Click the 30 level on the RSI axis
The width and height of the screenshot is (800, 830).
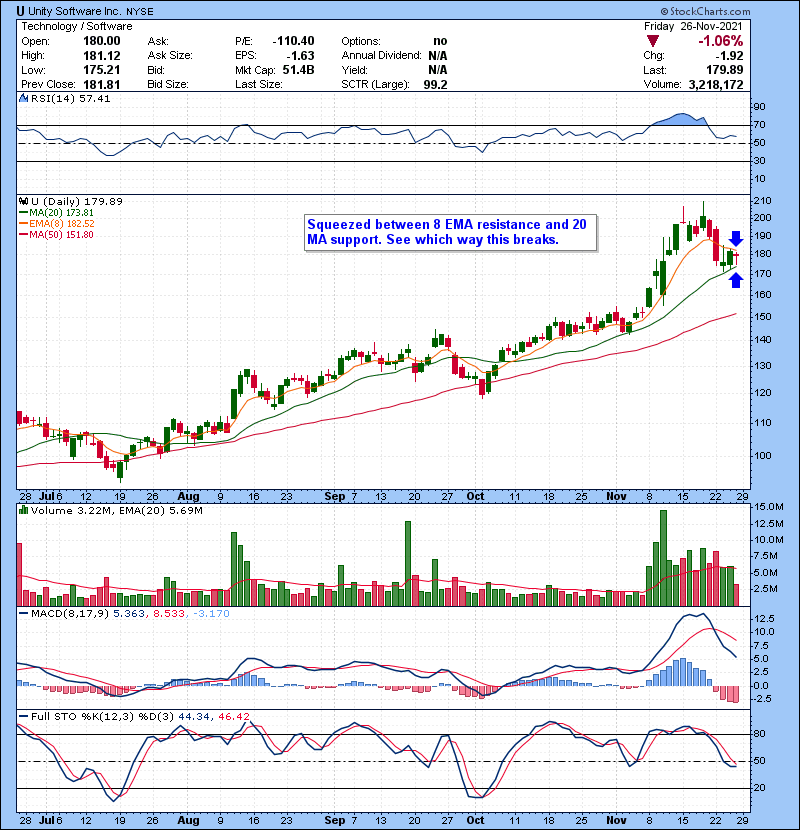759,161
